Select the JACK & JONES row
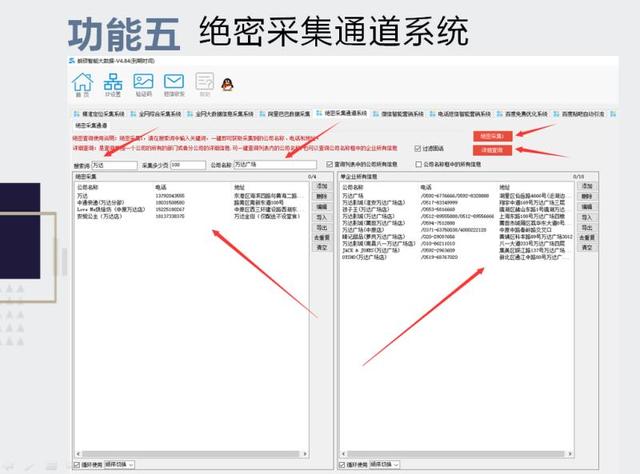The height and width of the screenshot is (474, 640). [x=456, y=250]
